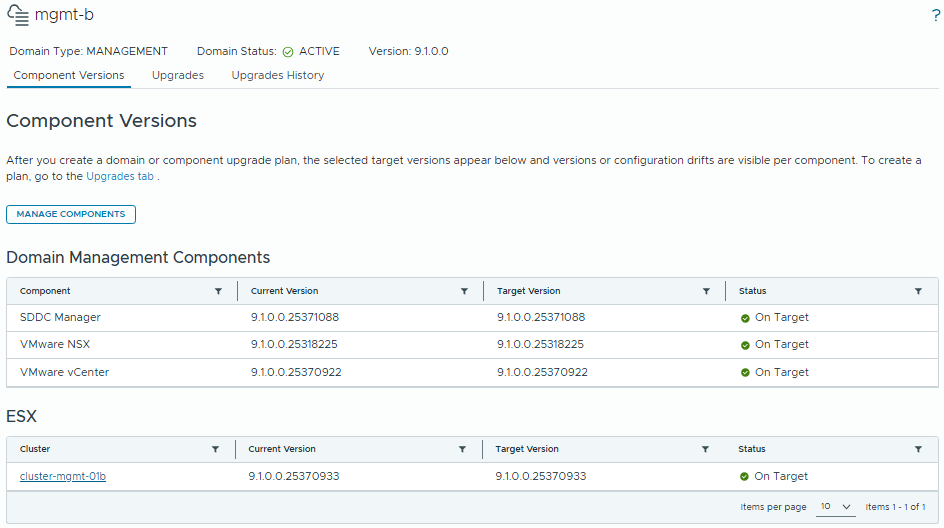This screenshot has width=944, height=528.
Task: Follow the Upgrades tab link in description
Action: click(120, 176)
